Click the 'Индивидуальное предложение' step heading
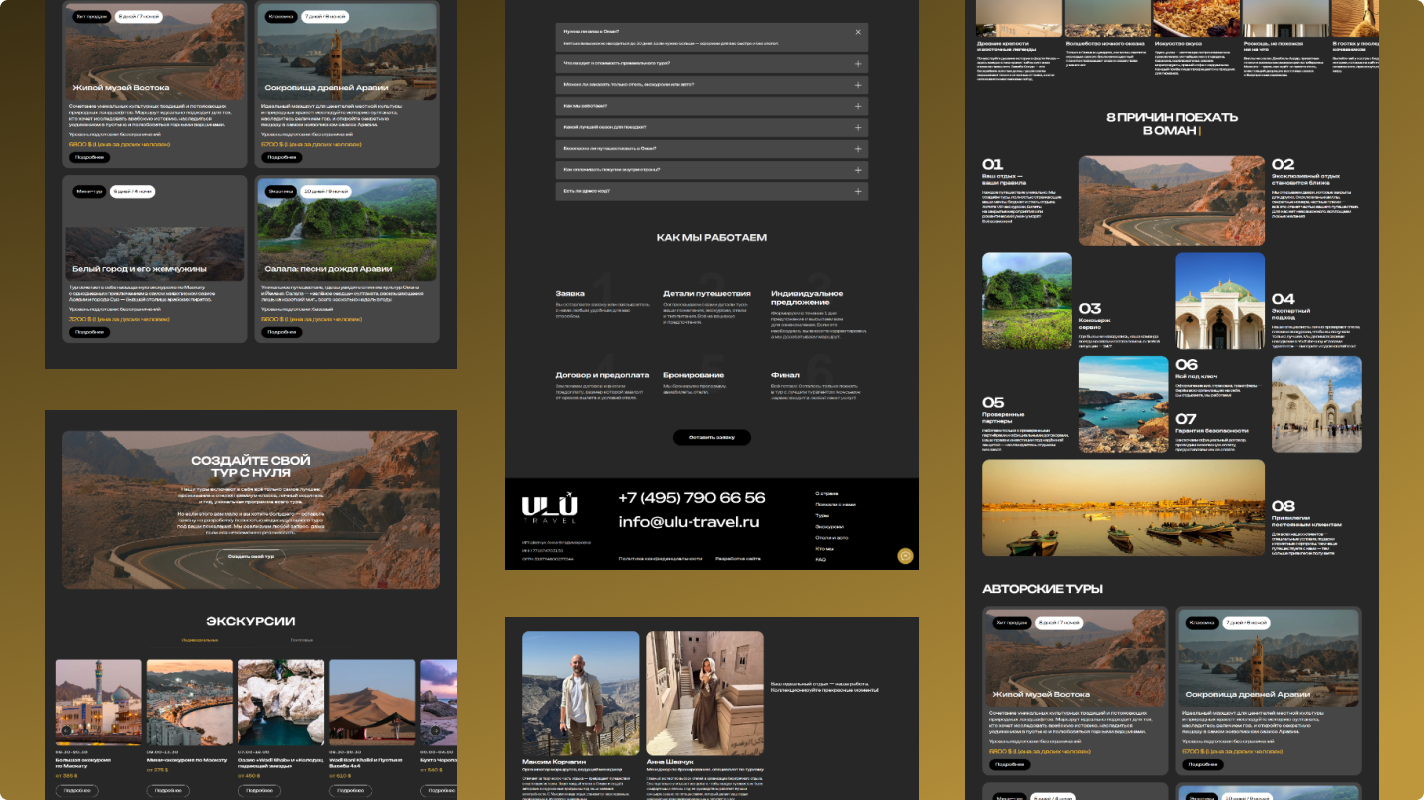This screenshot has width=1424, height=800. [x=807, y=298]
